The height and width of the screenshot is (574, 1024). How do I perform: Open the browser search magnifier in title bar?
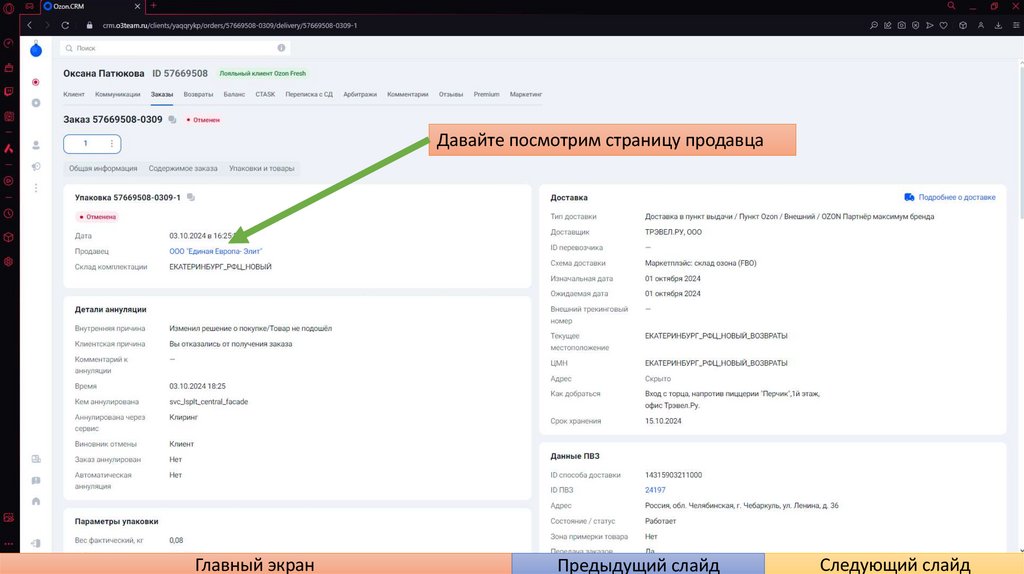click(x=952, y=6)
